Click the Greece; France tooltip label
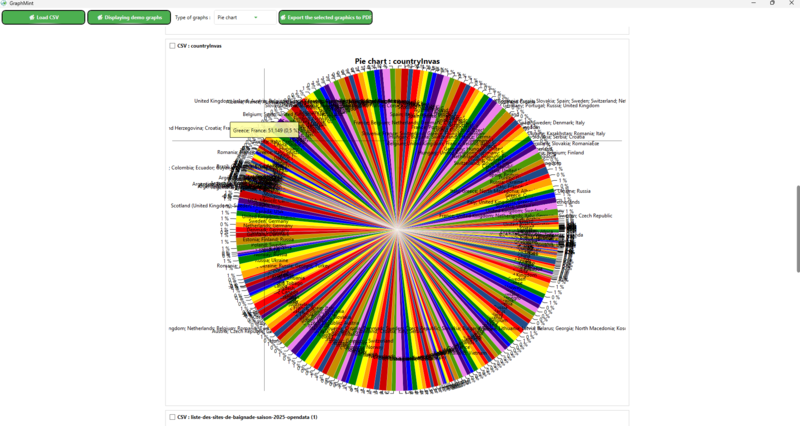 click(265, 130)
